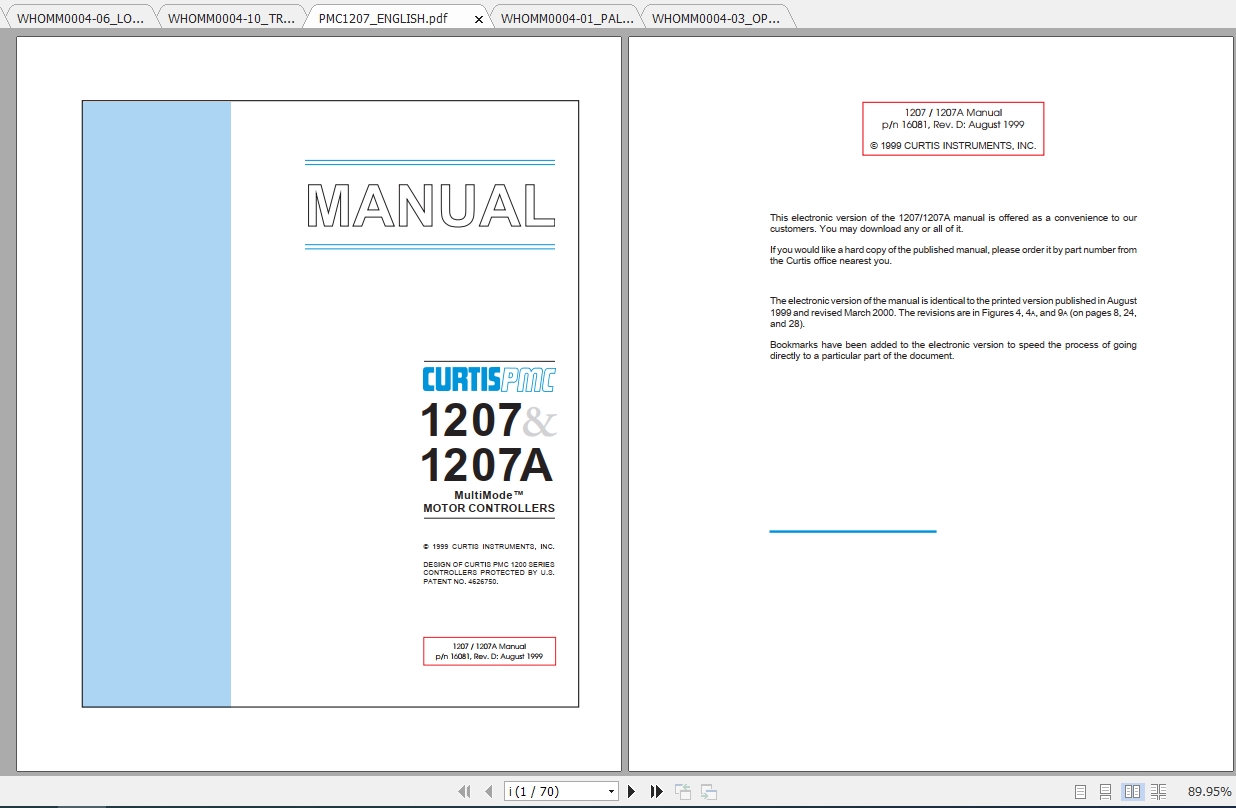Click paragraph about bookmarks being added
Image resolution: width=1236 pixels, height=808 pixels.
(953, 350)
